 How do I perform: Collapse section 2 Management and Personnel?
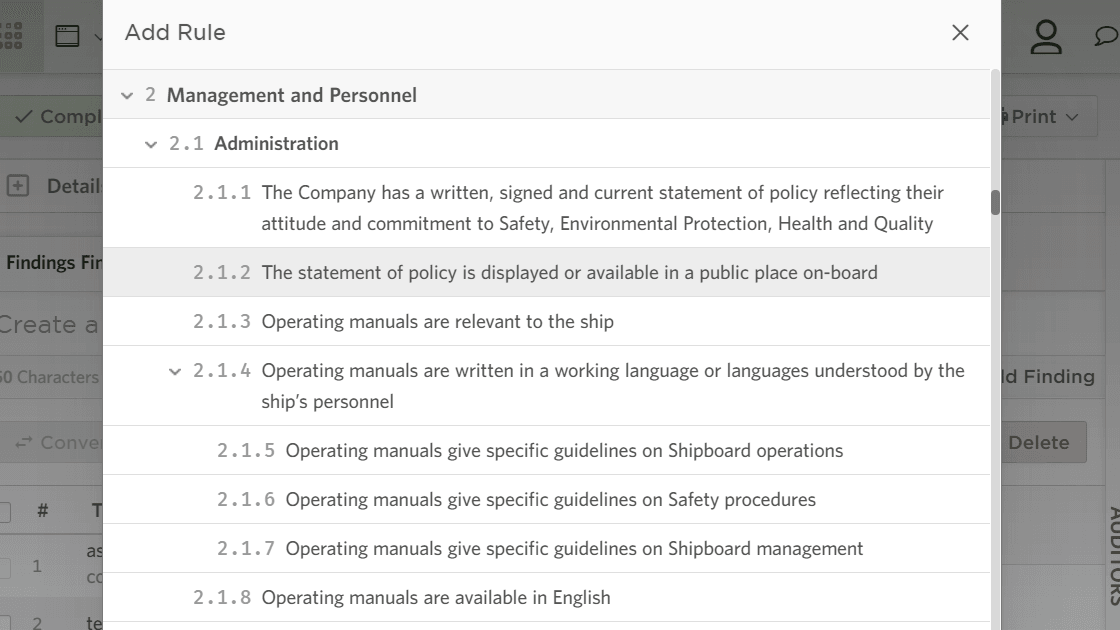click(128, 95)
